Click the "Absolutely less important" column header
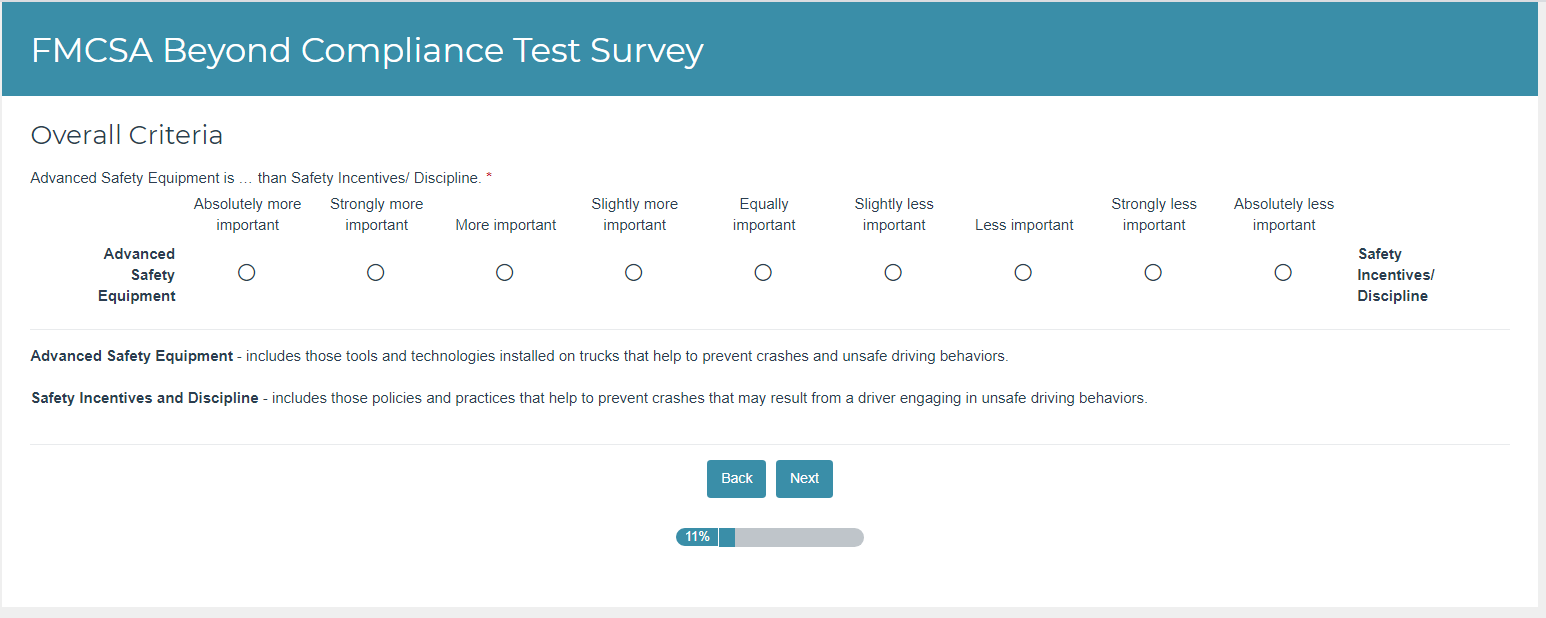The width and height of the screenshot is (1546, 618). [x=1283, y=215]
